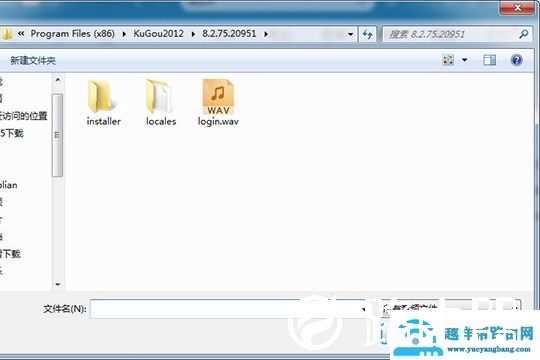Image resolution: width=540 pixels, height=360 pixels.
Task: Select the sidebar item ending in lian
Action: (x=9, y=185)
